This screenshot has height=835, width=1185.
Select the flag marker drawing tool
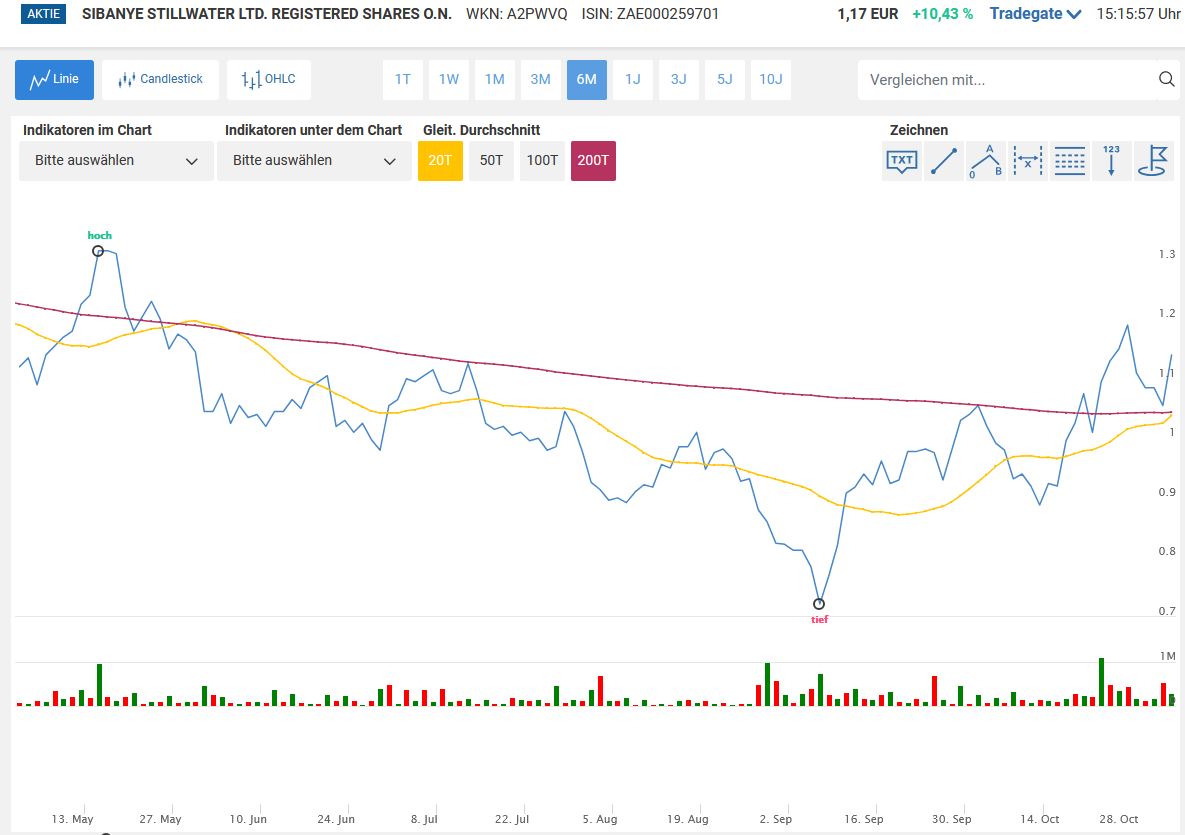coord(1154,161)
